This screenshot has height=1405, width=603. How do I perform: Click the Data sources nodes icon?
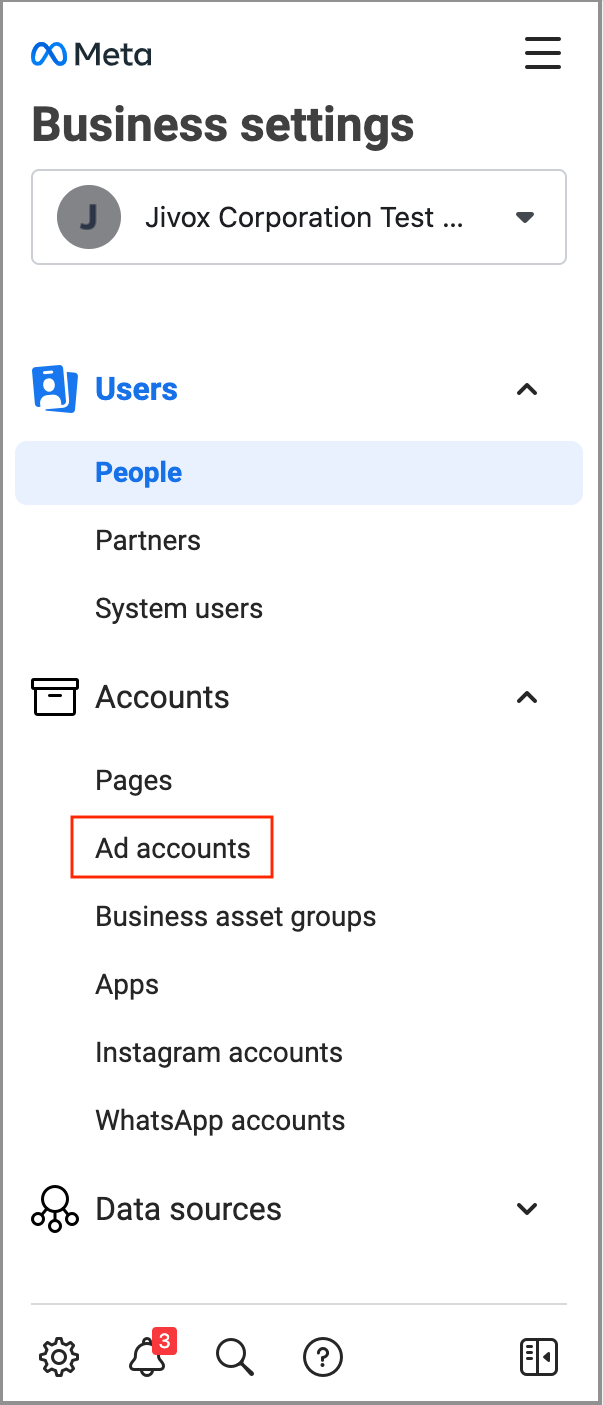point(54,1209)
